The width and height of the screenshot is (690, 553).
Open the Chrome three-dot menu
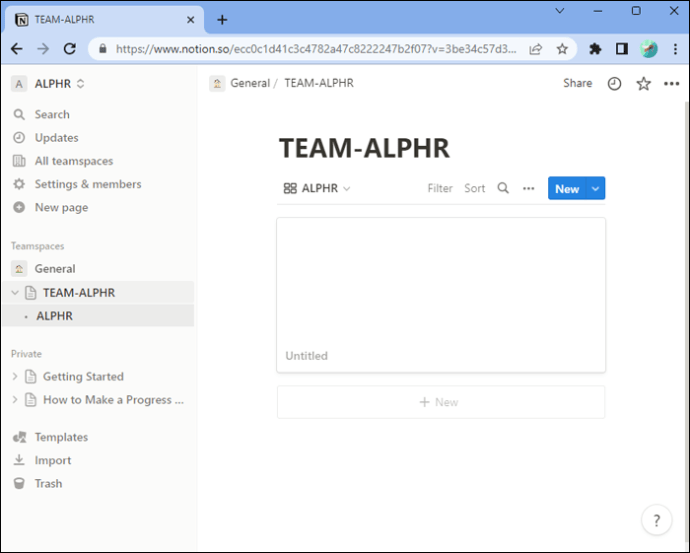[x=675, y=49]
